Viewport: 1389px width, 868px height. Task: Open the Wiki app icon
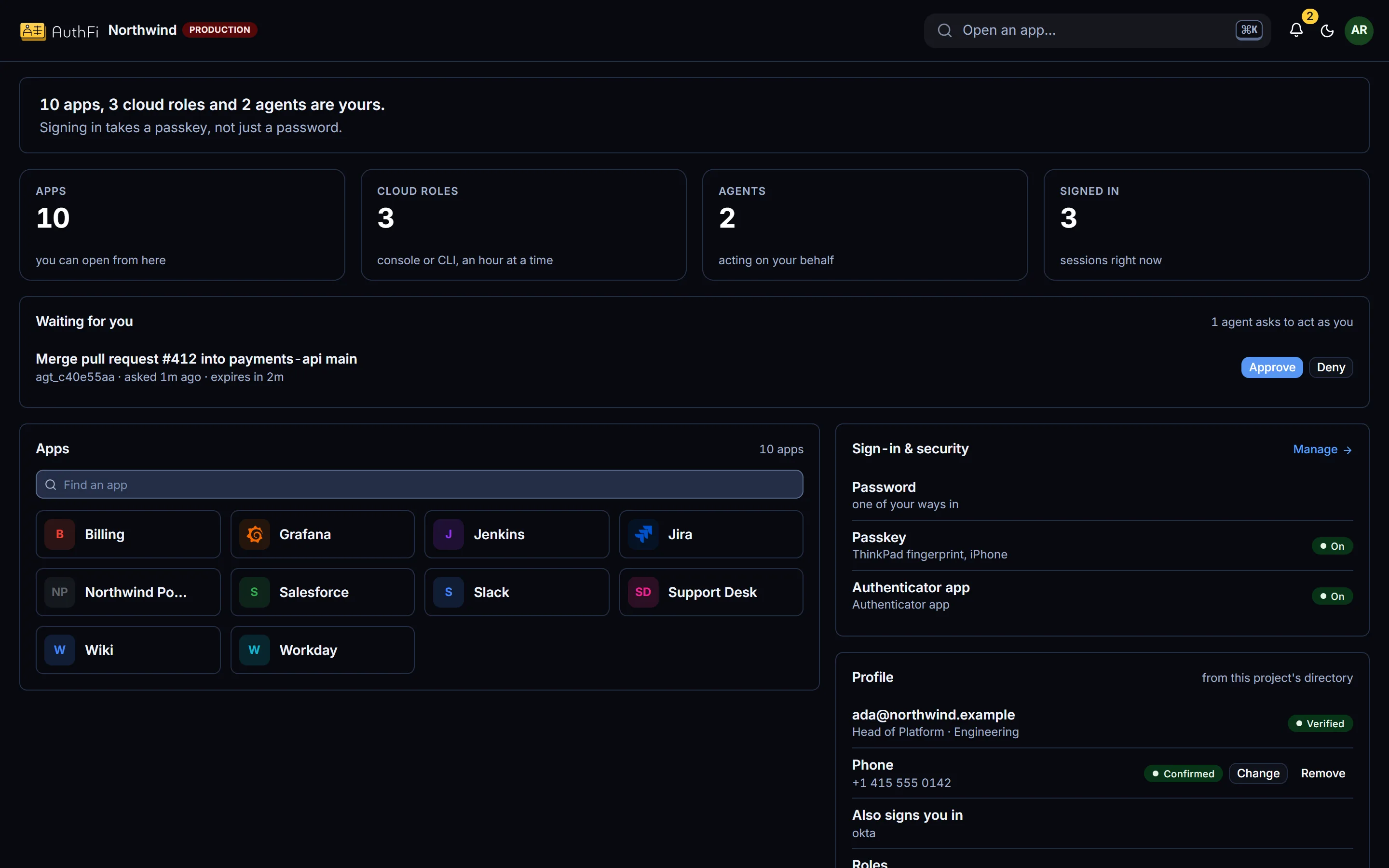coord(60,650)
